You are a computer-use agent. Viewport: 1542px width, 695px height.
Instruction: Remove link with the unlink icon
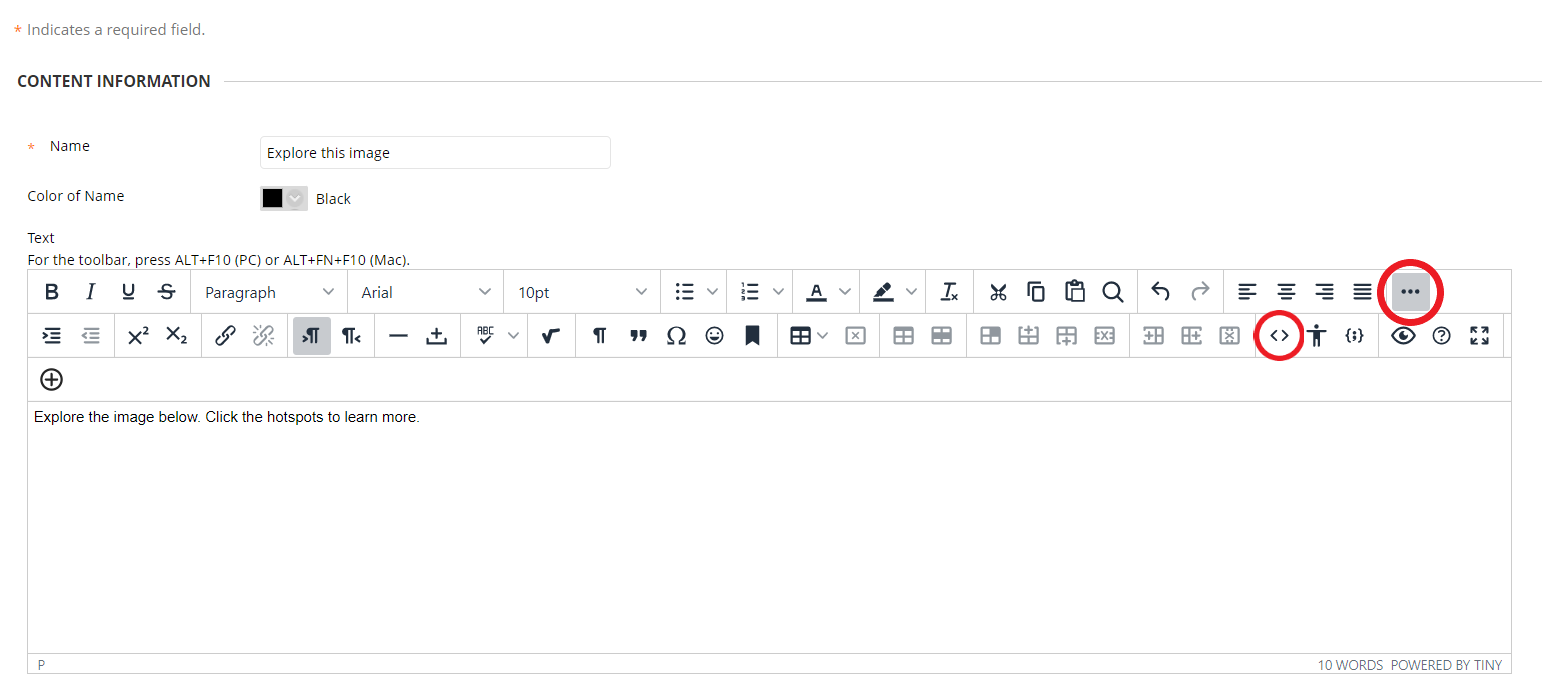263,336
